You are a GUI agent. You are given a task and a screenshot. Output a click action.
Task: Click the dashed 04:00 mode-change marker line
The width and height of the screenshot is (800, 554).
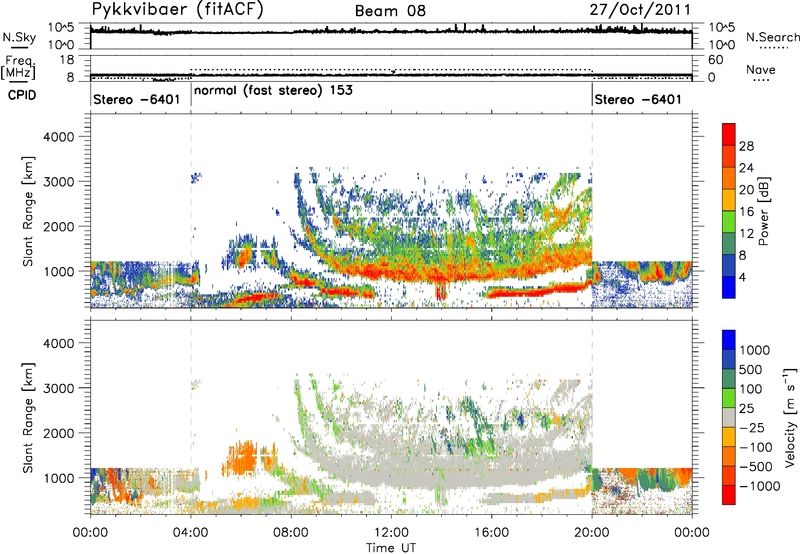pyautogui.click(x=191, y=211)
